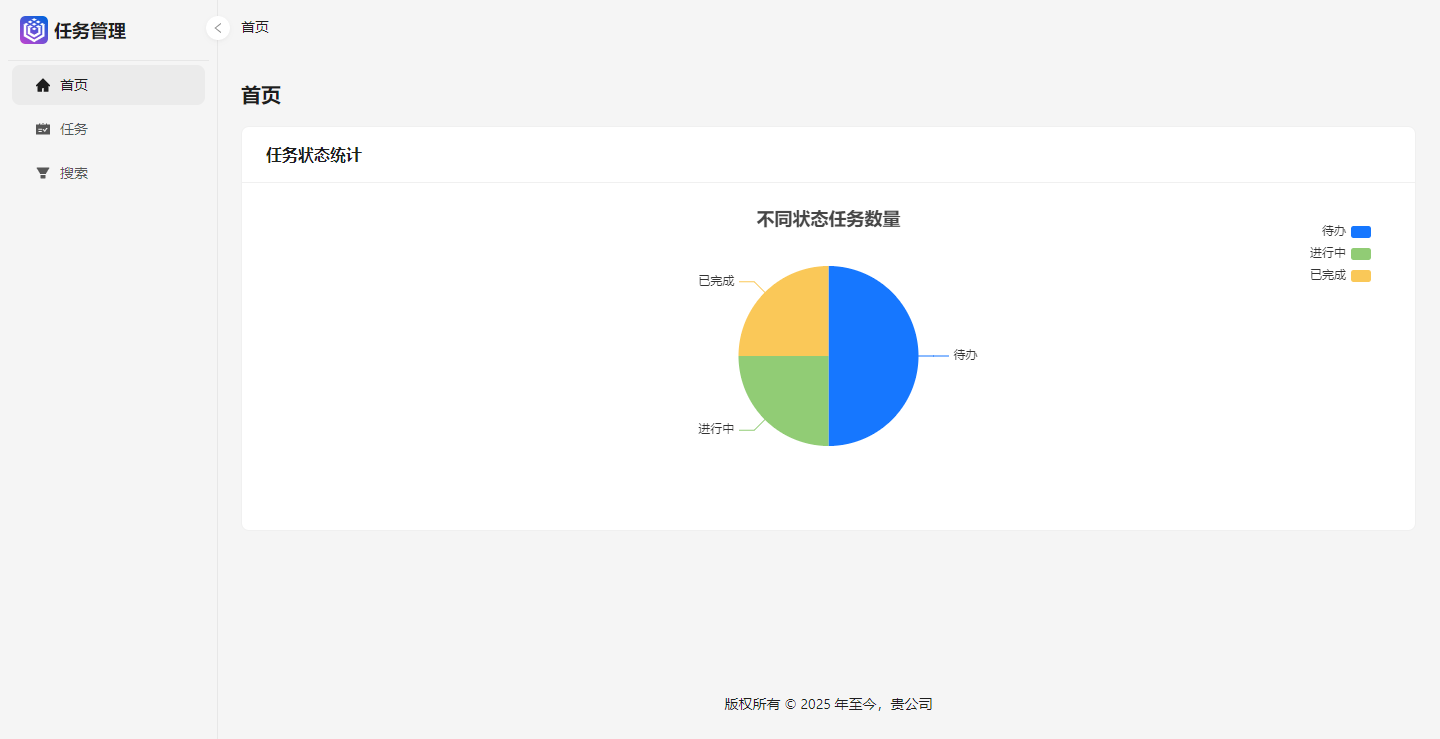The width and height of the screenshot is (1440, 739).
Task: Select 首页 in the sidebar navigation
Action: [75, 85]
